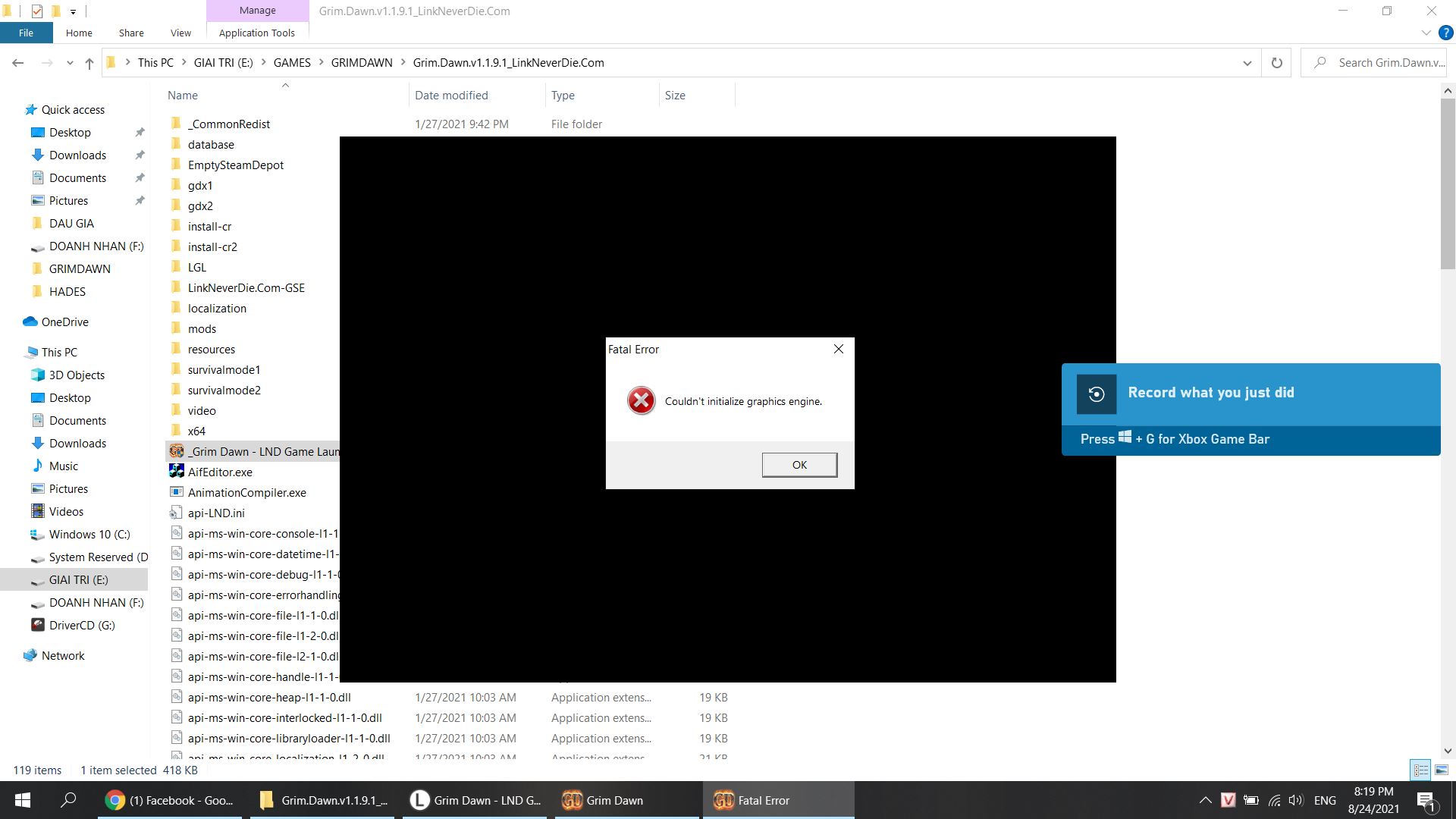Click the AifEditor.exe application icon
The height and width of the screenshot is (819, 1456).
pos(177,471)
